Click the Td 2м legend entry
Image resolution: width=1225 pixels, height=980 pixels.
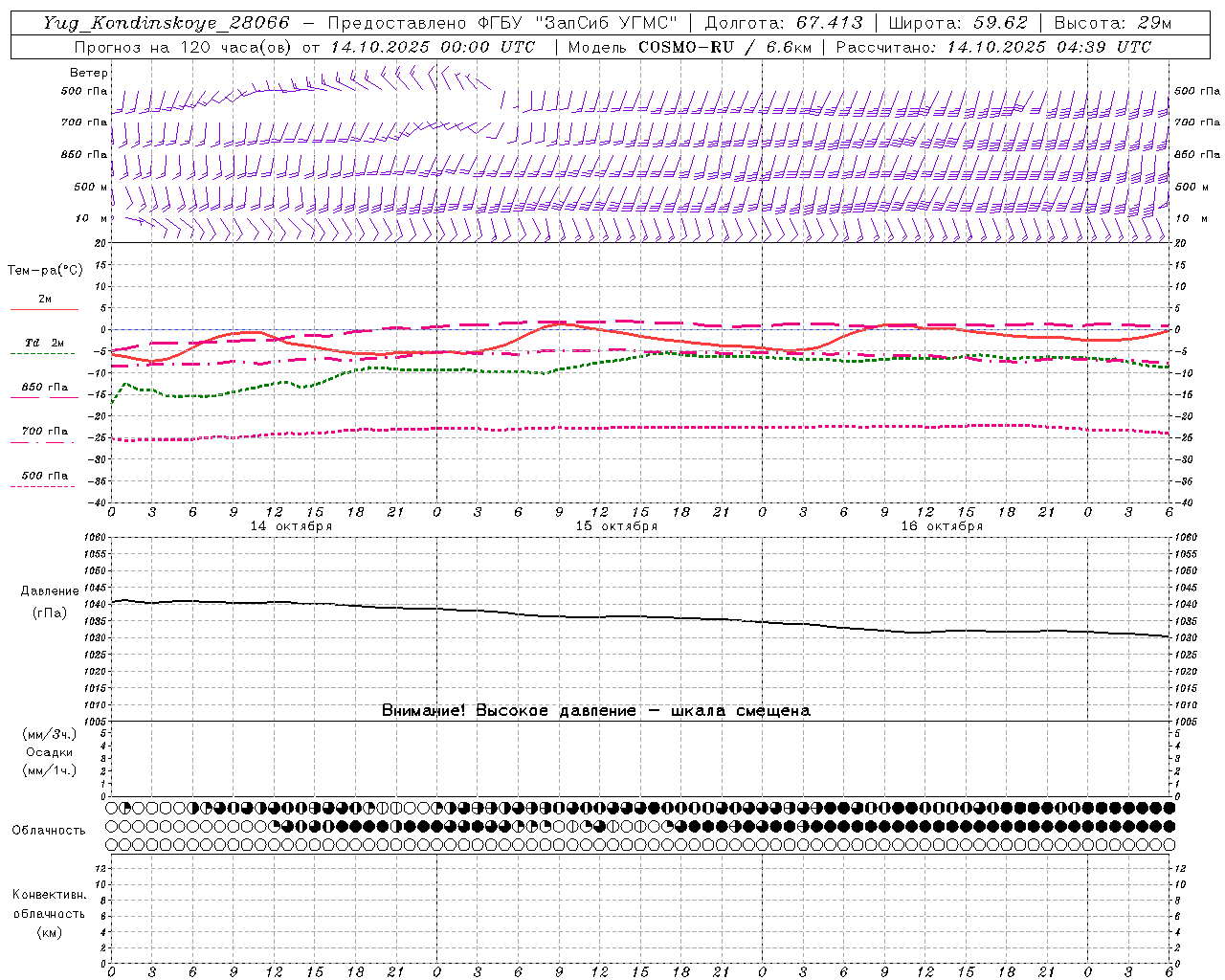[x=45, y=343]
